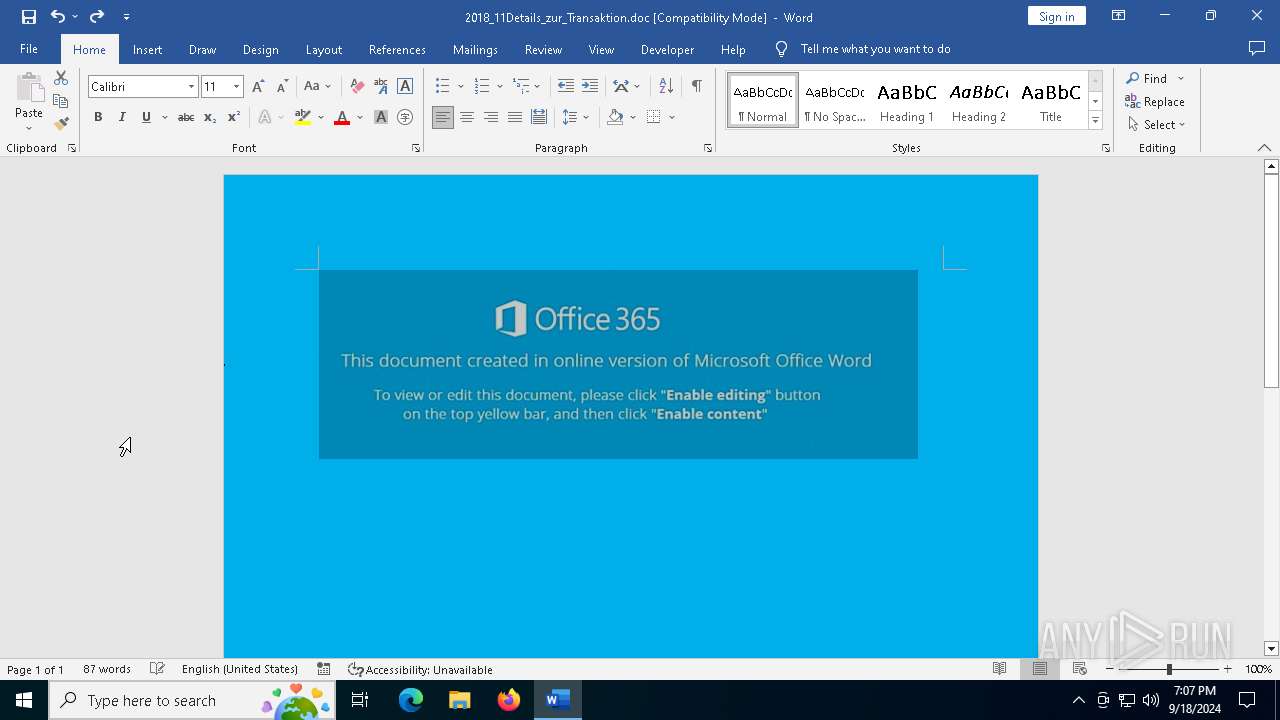This screenshot has height=720, width=1280.
Task: Switch to Web Layout view
Action: point(1080,669)
